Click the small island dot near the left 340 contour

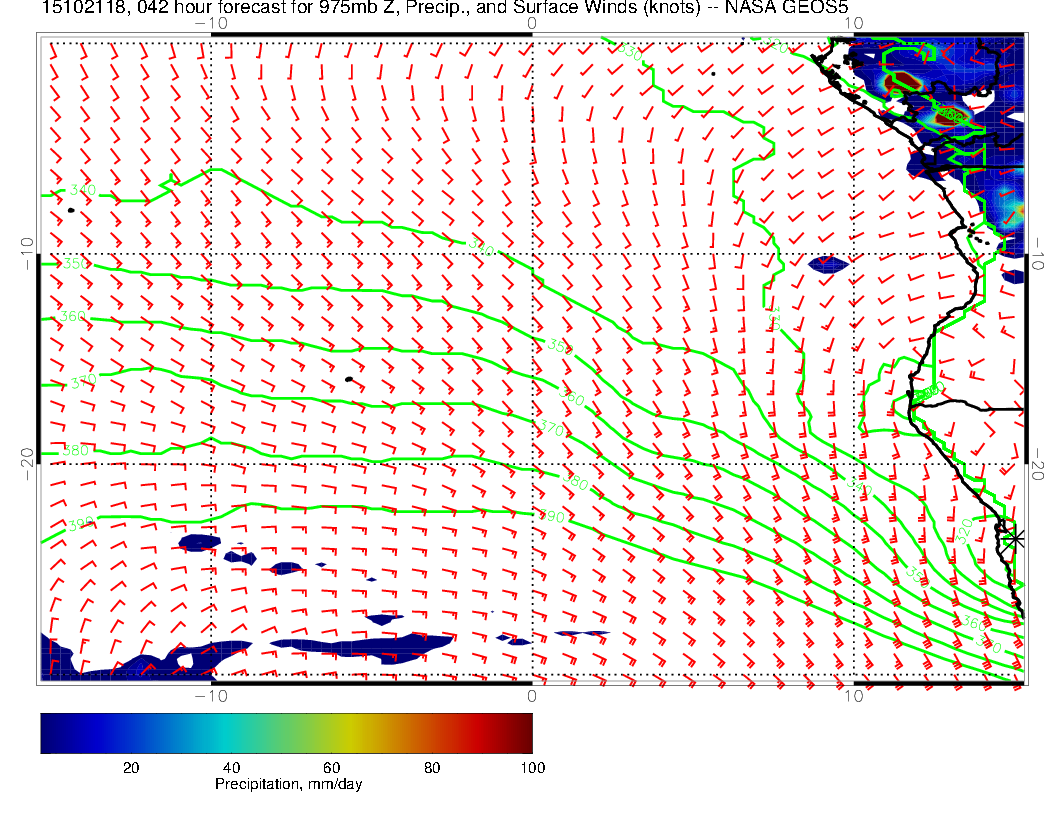pos(71,210)
